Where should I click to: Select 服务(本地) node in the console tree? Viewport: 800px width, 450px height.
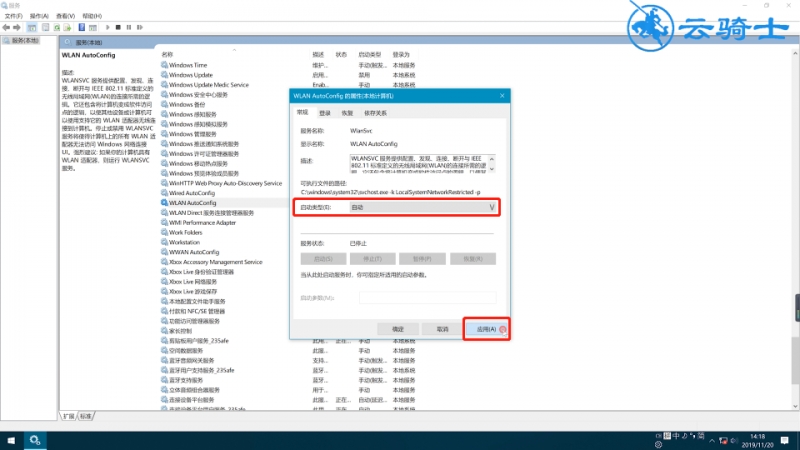[25, 40]
